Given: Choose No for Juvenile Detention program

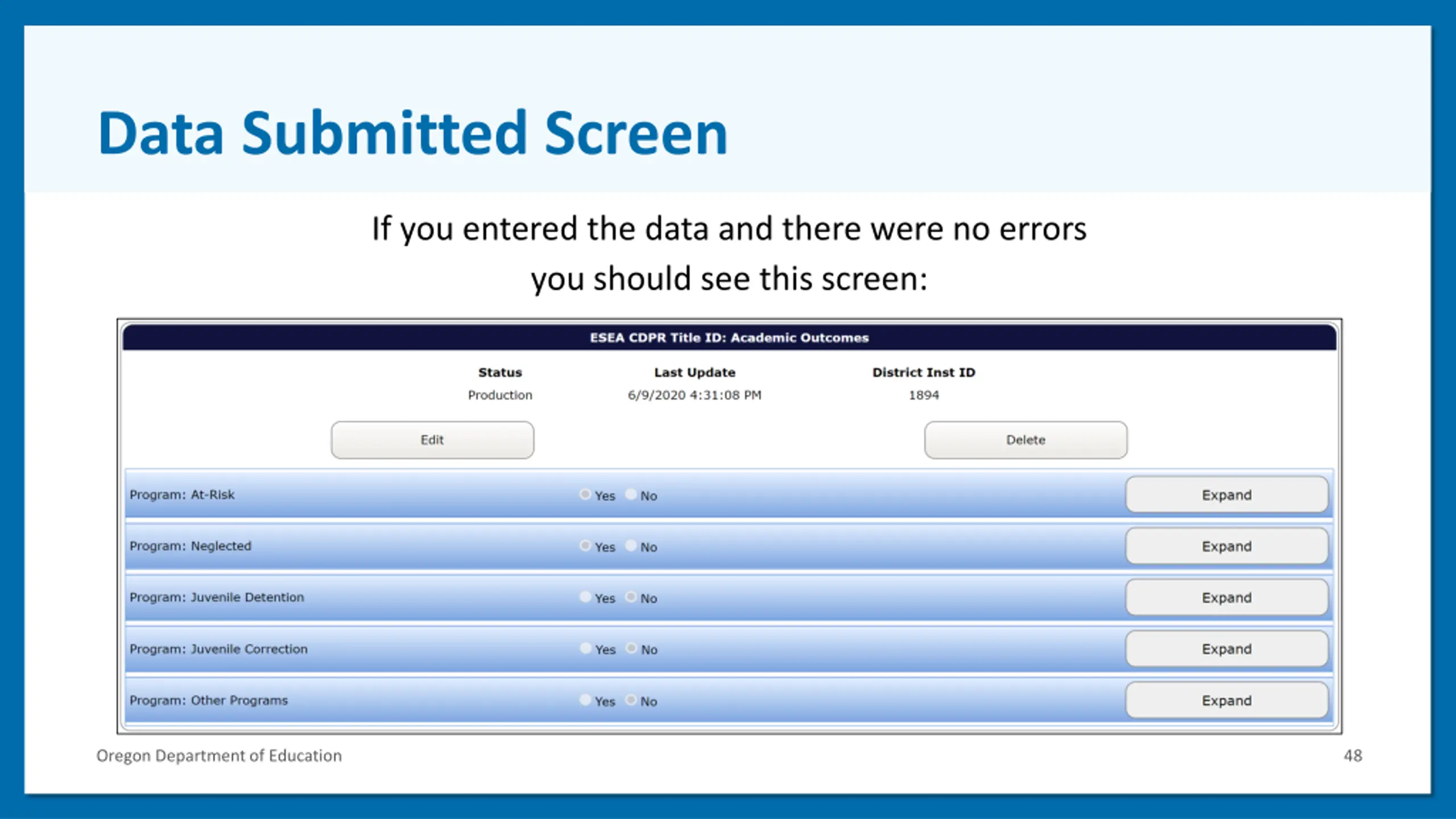Looking at the screenshot, I should click(631, 597).
